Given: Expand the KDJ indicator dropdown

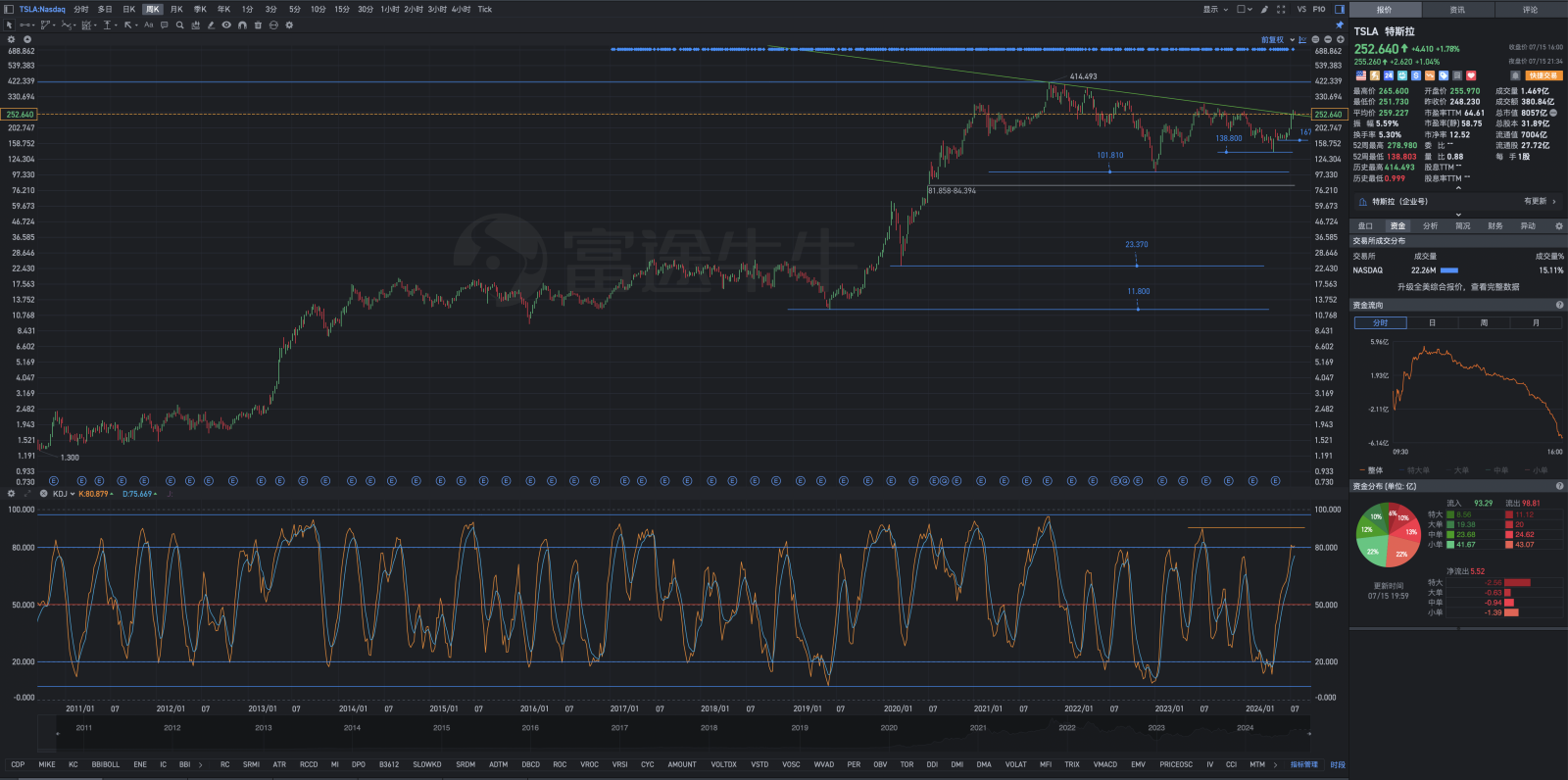Looking at the screenshot, I should coord(73,494).
